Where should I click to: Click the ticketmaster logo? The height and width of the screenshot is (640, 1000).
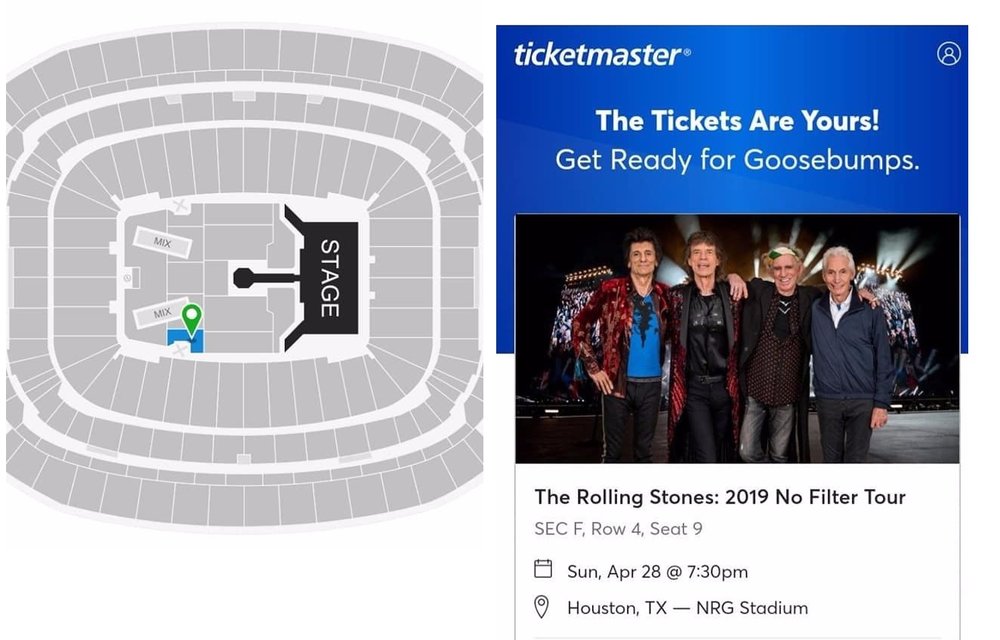click(601, 55)
